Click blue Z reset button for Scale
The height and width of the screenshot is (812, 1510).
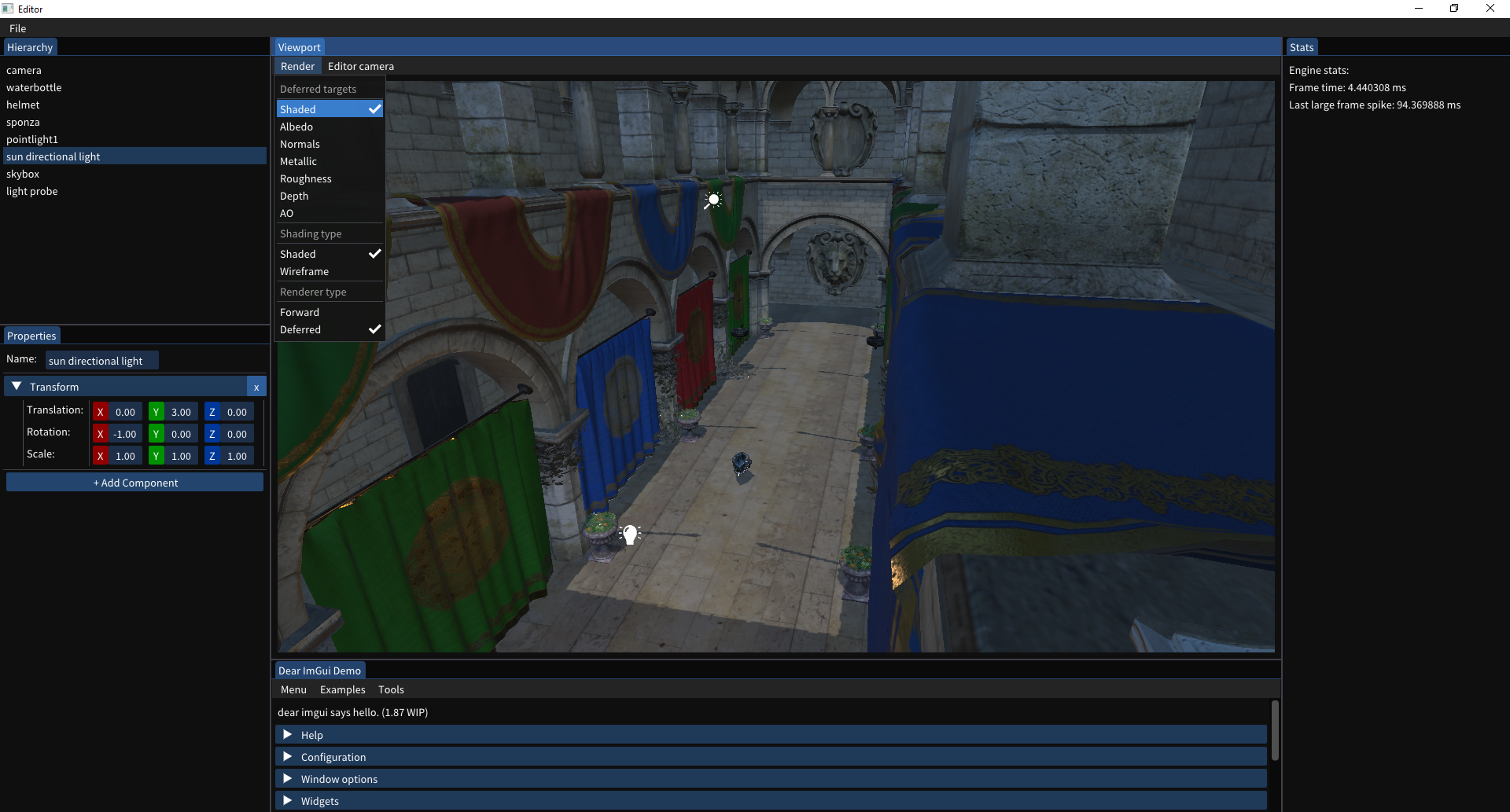[x=212, y=456]
